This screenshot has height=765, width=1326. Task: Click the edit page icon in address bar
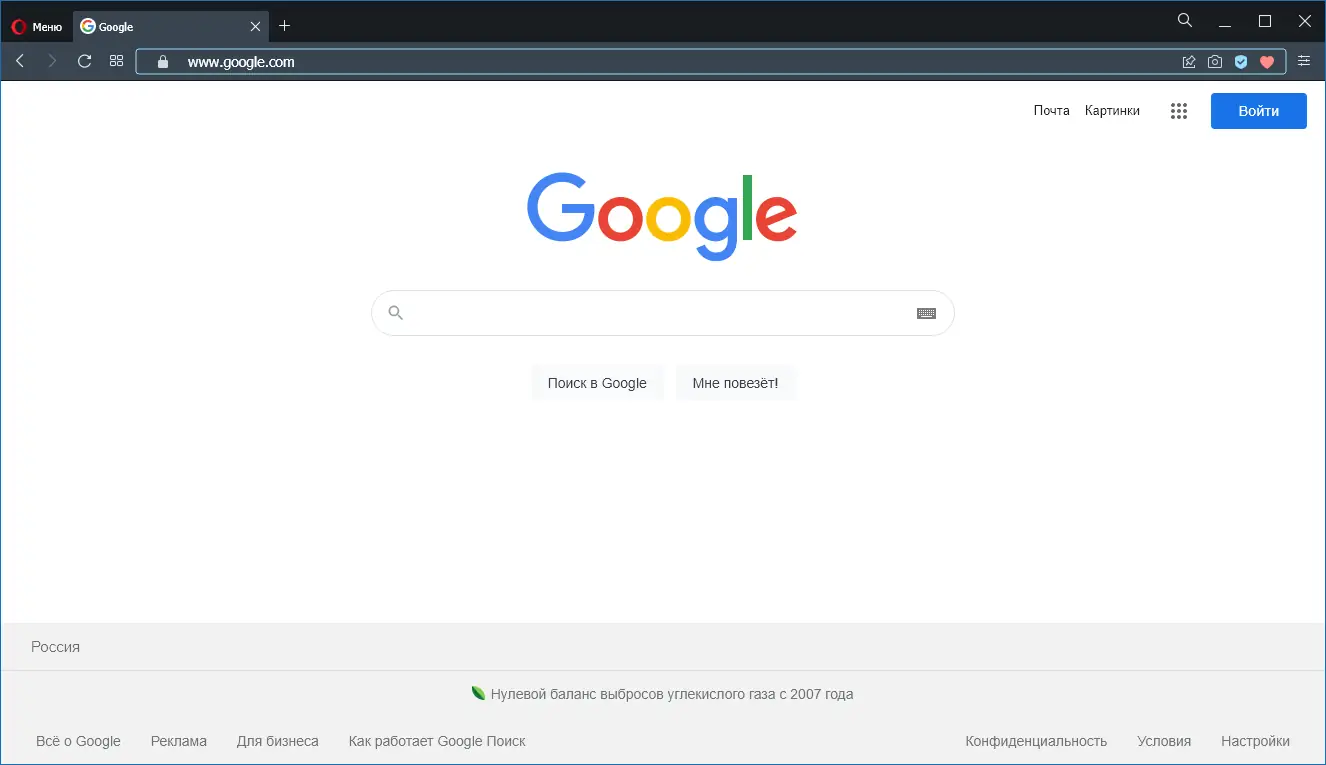click(1189, 62)
